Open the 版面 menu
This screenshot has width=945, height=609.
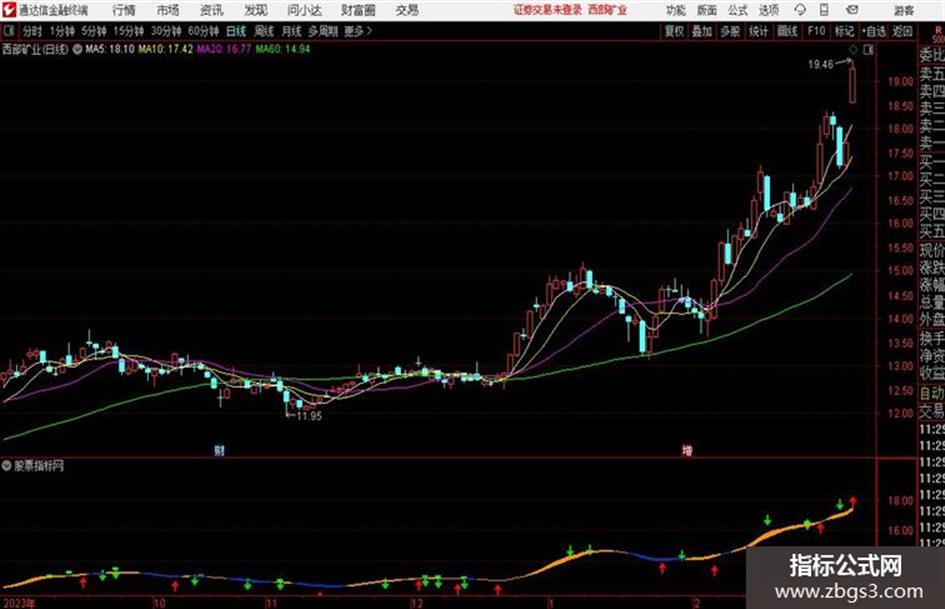(x=706, y=10)
